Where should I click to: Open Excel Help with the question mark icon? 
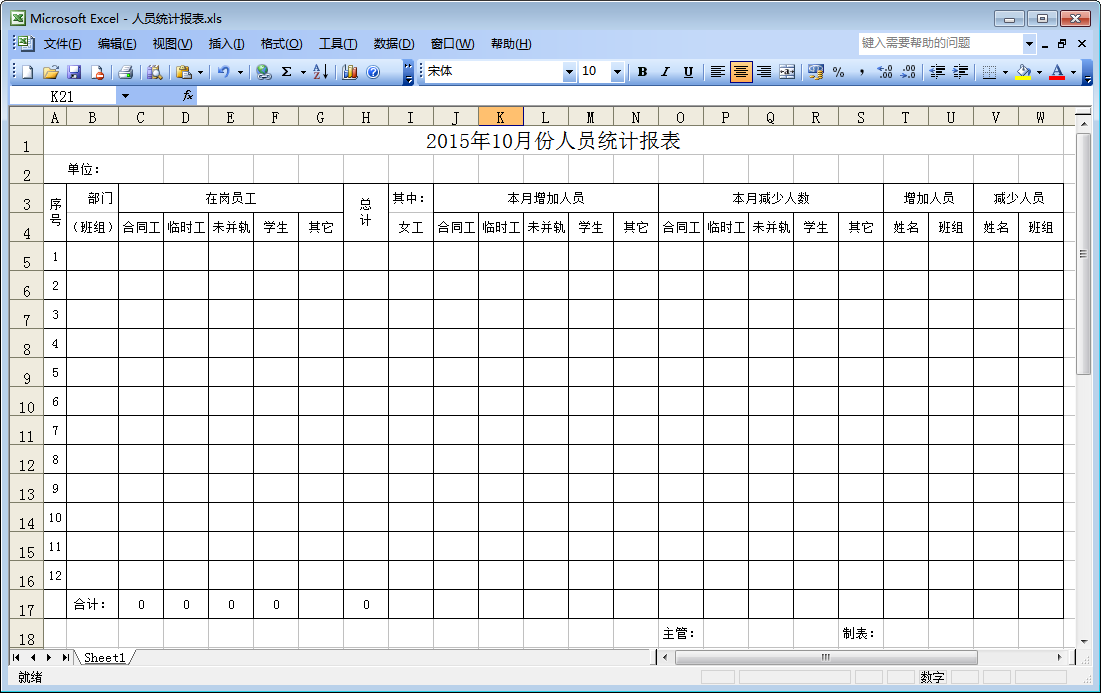[373, 72]
